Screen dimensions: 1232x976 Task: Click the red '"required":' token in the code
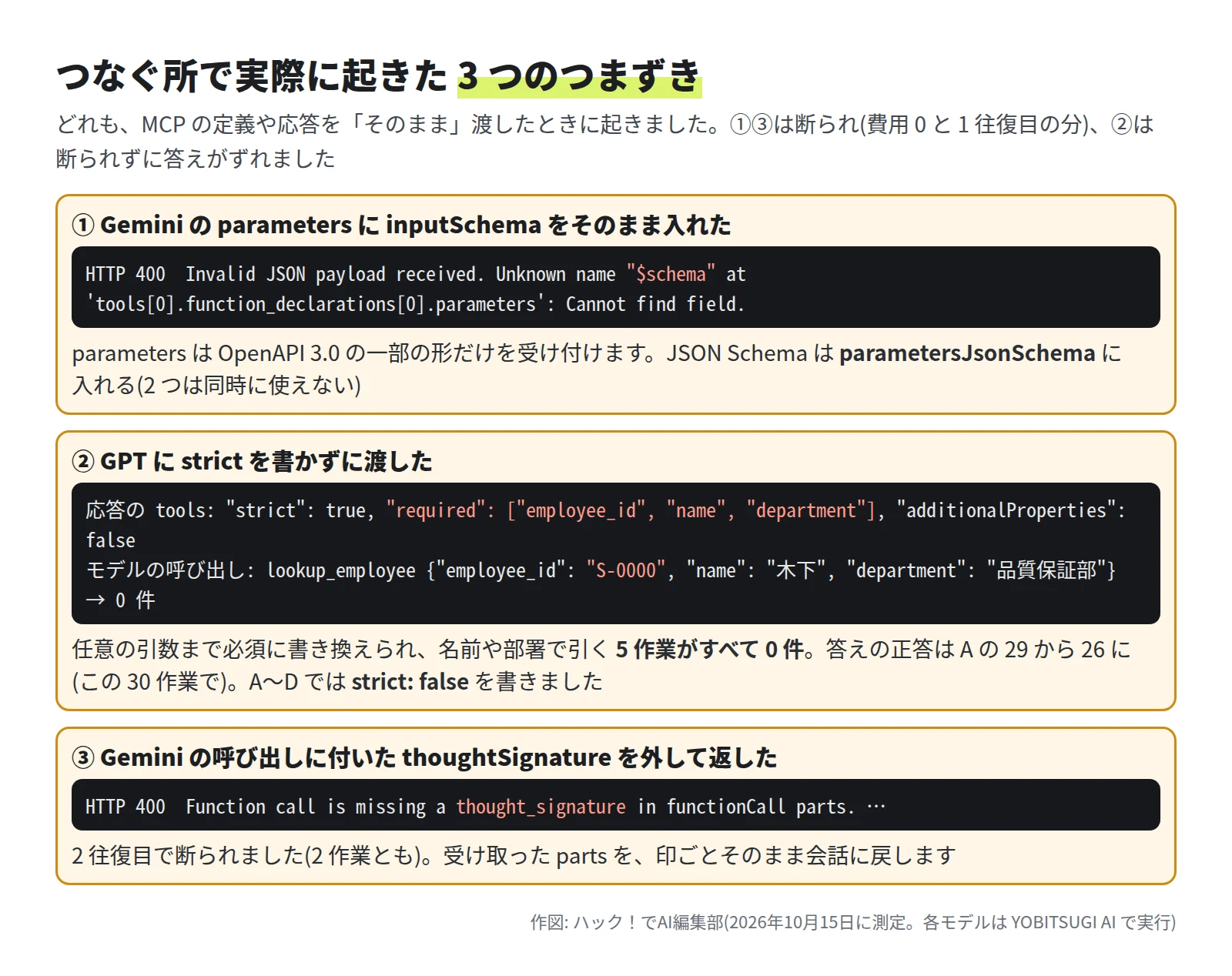(440, 510)
